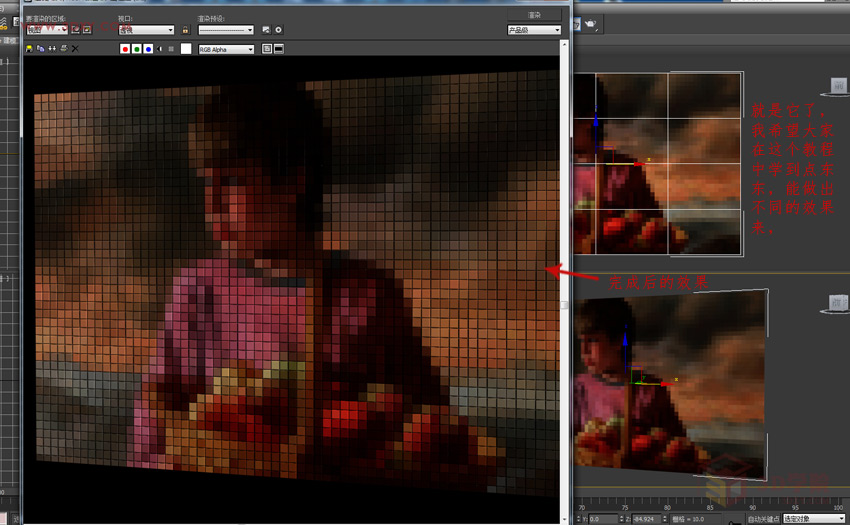Open the selected object dropdown
The height and width of the screenshot is (525, 850).
tap(814, 519)
